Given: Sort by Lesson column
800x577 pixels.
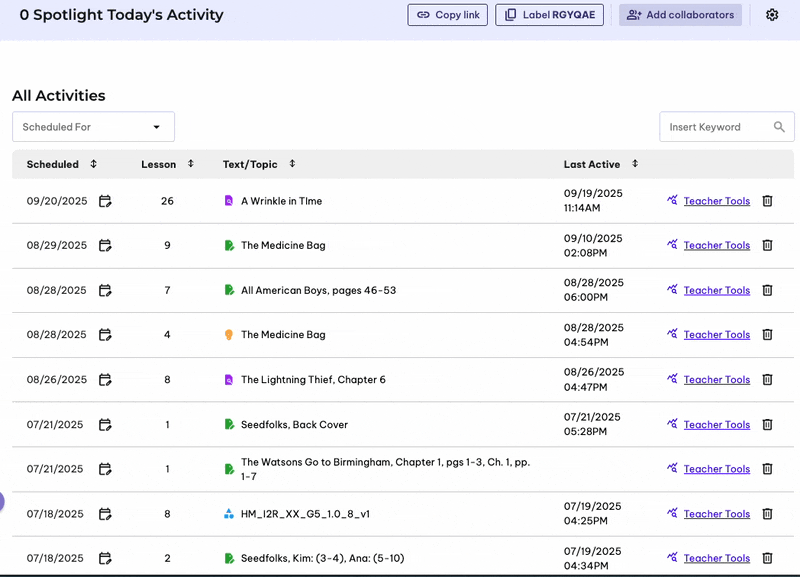Looking at the screenshot, I should point(191,164).
